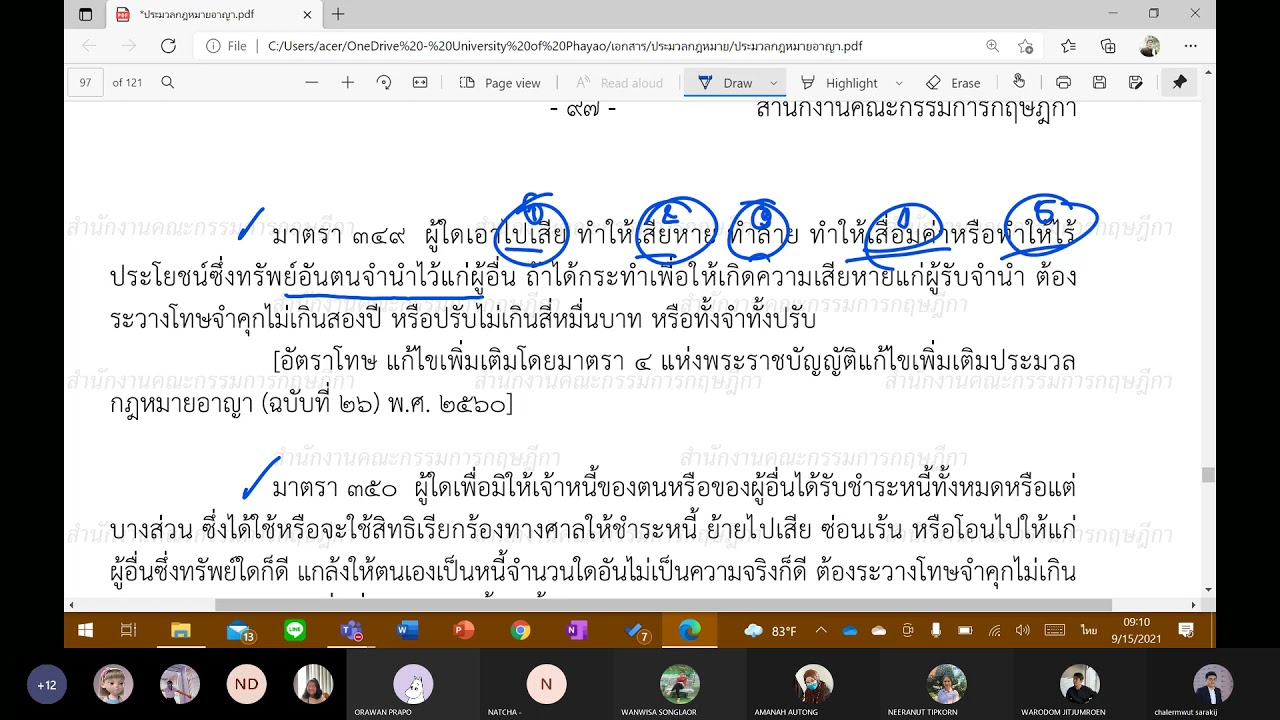Image resolution: width=1280 pixels, height=720 pixels.
Task: Click the page number field showing 97
Action: (x=86, y=83)
